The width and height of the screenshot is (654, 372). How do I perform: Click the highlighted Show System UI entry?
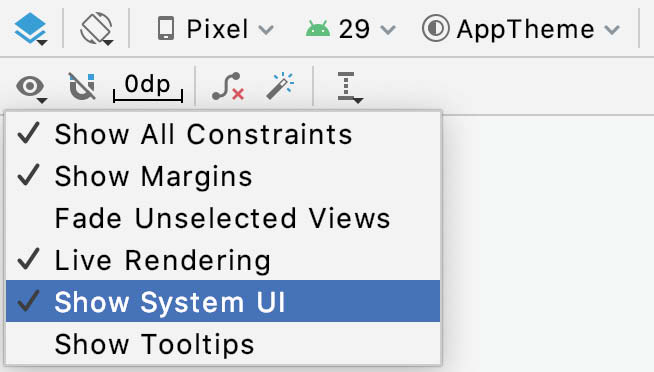223,301
